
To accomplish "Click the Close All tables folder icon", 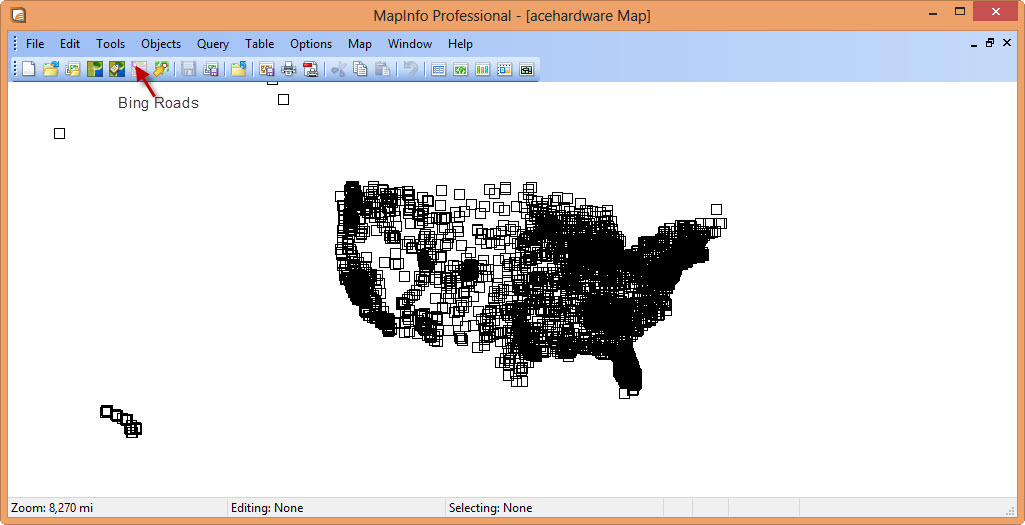I will tap(239, 69).
